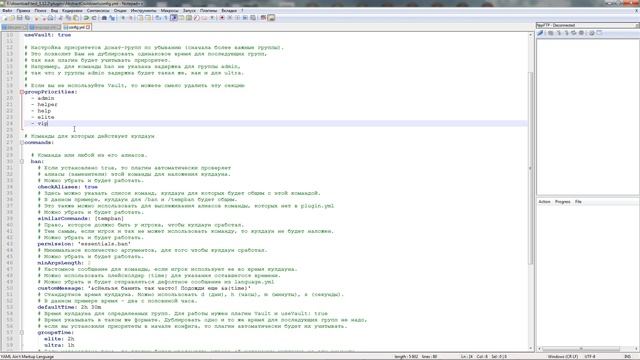Click the Zoom Out toolbar icon
The height and width of the screenshot is (360, 640).
(131, 18)
